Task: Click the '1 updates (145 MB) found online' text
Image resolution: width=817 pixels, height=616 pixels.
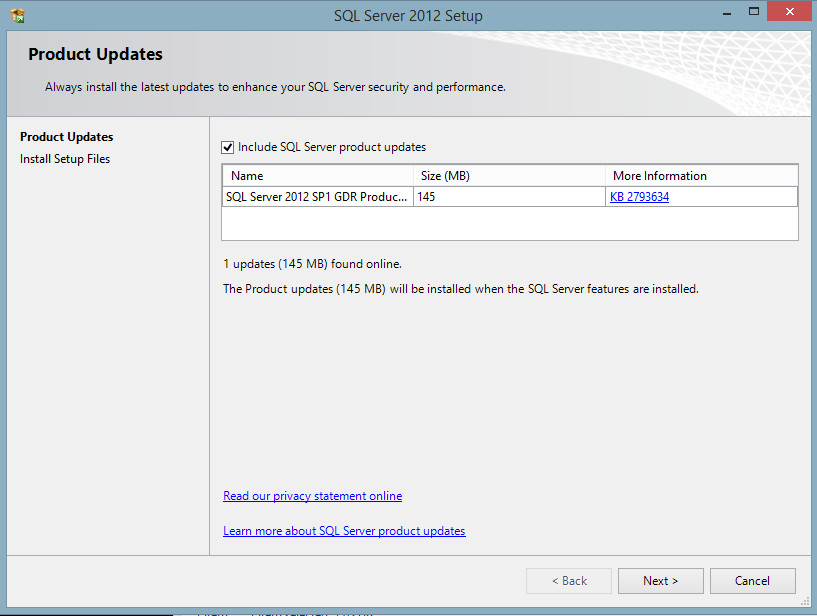Action: [x=313, y=264]
